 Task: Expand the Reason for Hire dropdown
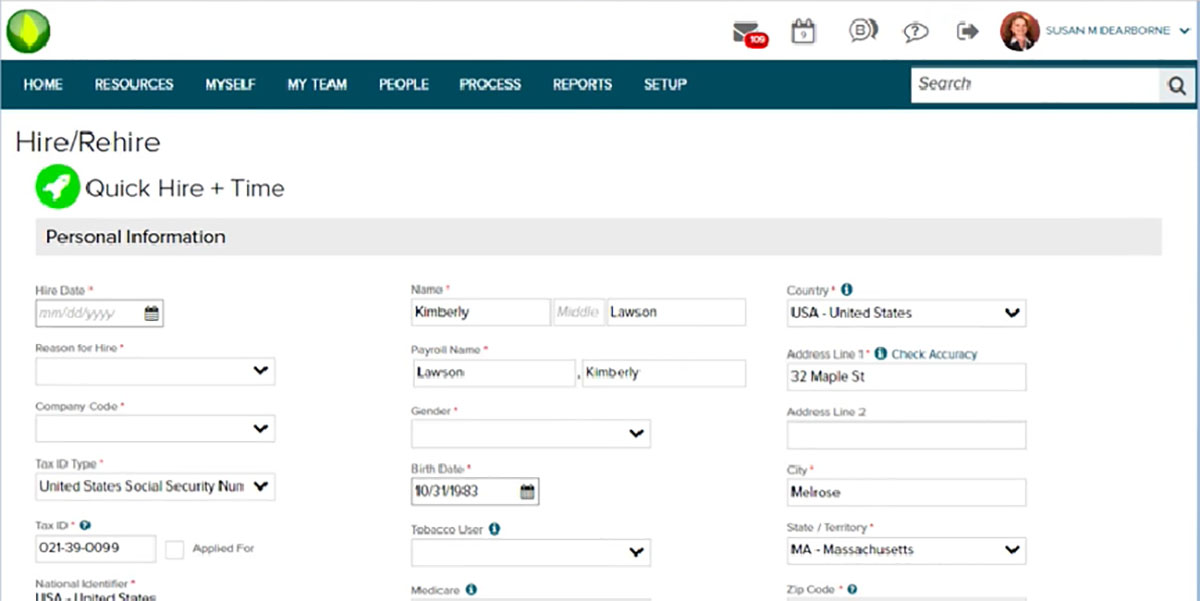point(155,371)
